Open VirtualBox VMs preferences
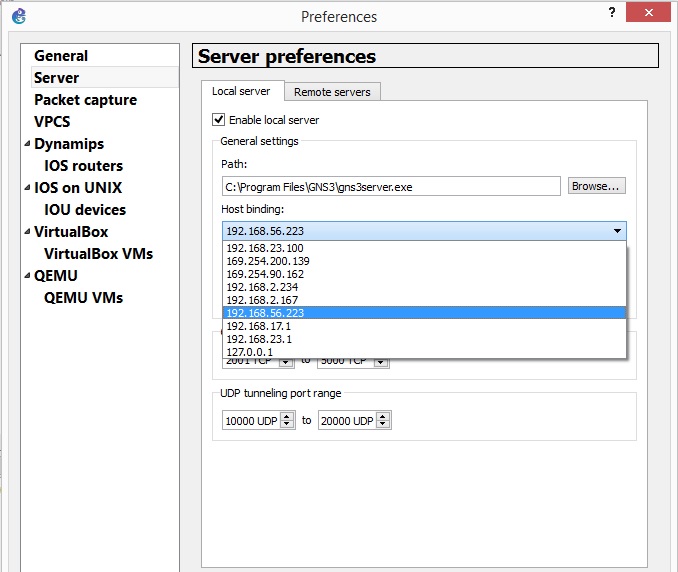Screen dimensions: 678x572 pyautogui.click(x=99, y=254)
